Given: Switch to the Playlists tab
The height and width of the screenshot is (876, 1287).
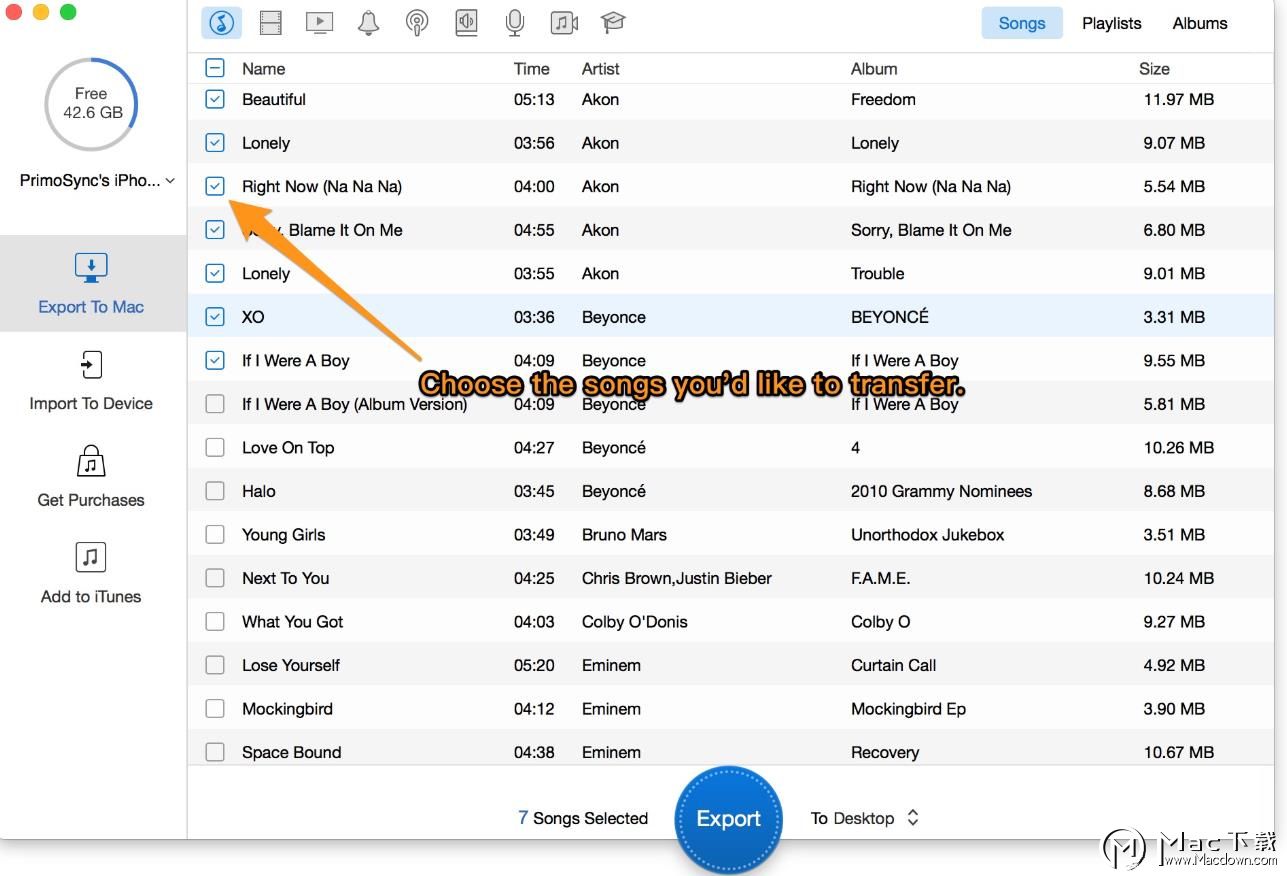Looking at the screenshot, I should click(x=1111, y=23).
